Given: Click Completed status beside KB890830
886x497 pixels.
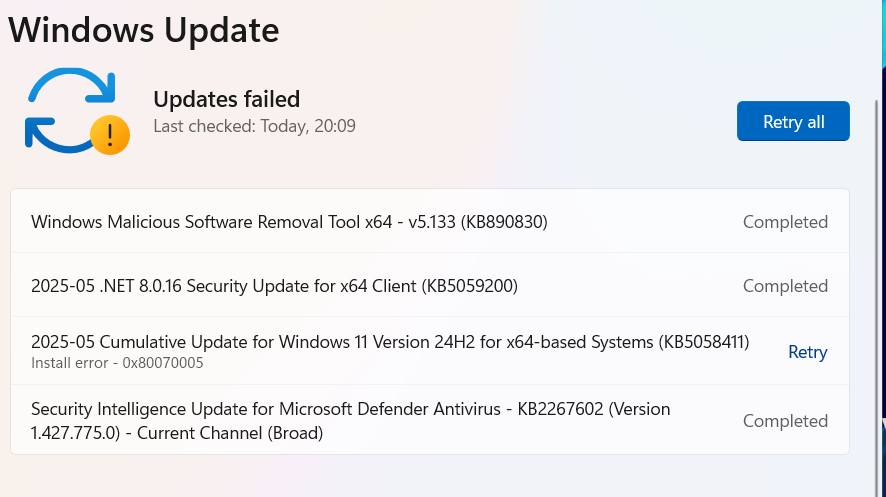Looking at the screenshot, I should pos(785,222).
